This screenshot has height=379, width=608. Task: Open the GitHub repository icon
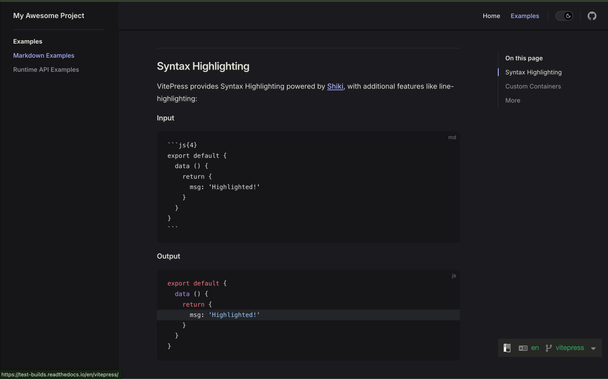[x=591, y=16]
